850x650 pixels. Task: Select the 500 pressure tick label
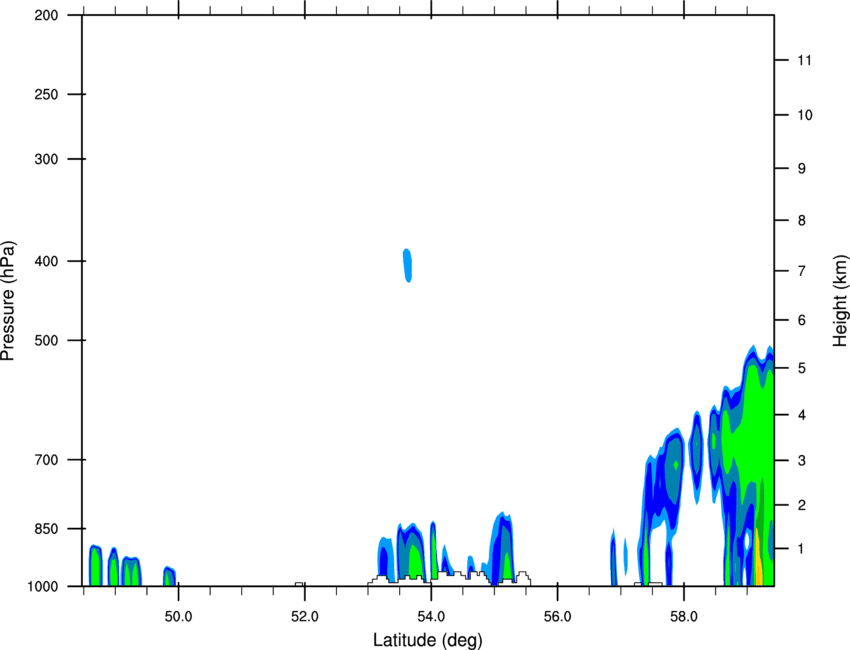47,340
